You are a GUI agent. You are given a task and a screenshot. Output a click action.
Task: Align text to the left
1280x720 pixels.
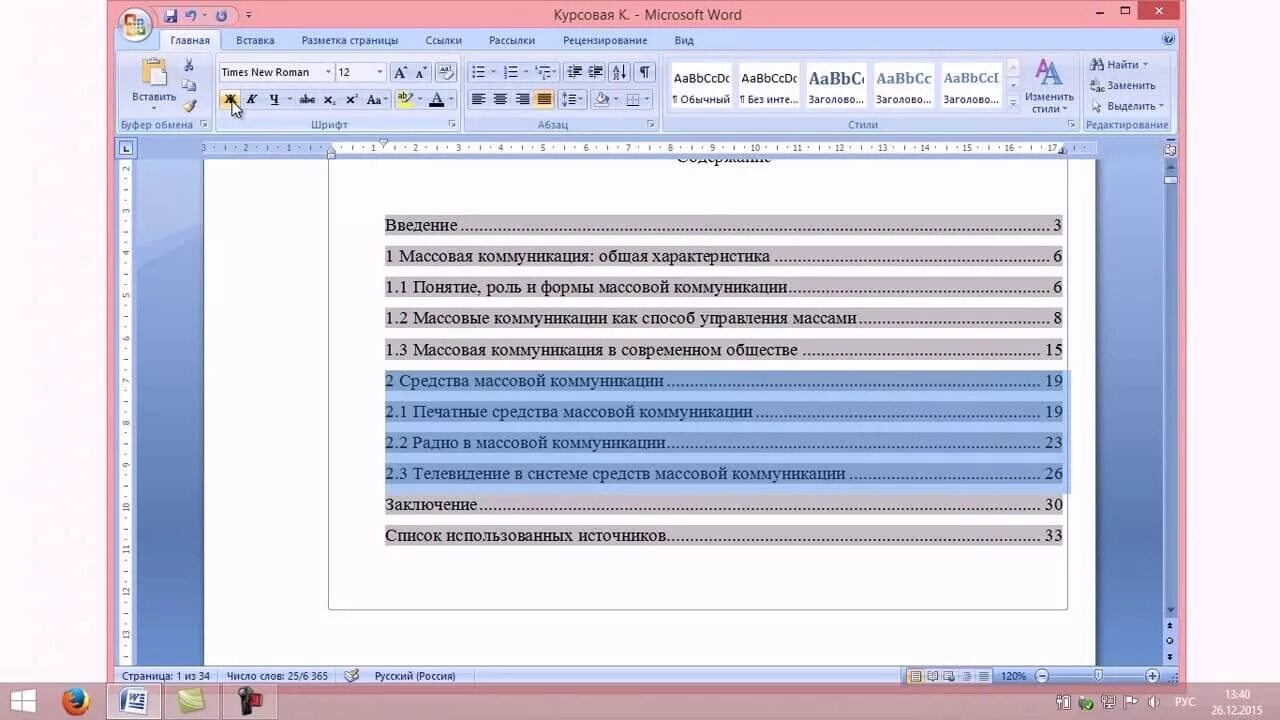click(x=478, y=99)
